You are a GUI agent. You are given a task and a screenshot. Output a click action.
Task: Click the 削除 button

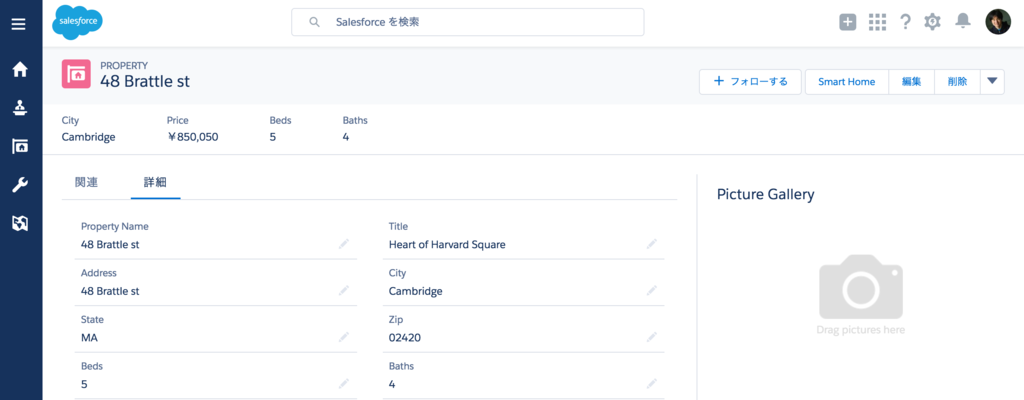click(956, 81)
